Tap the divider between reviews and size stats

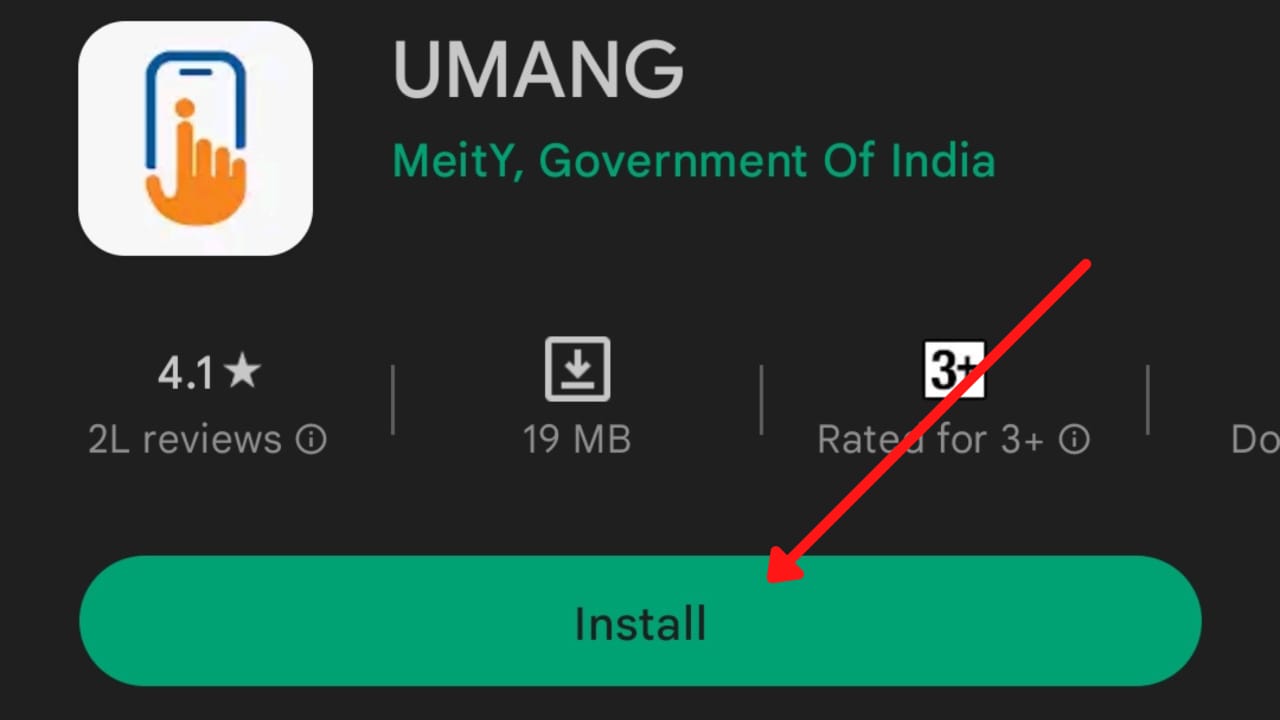393,400
